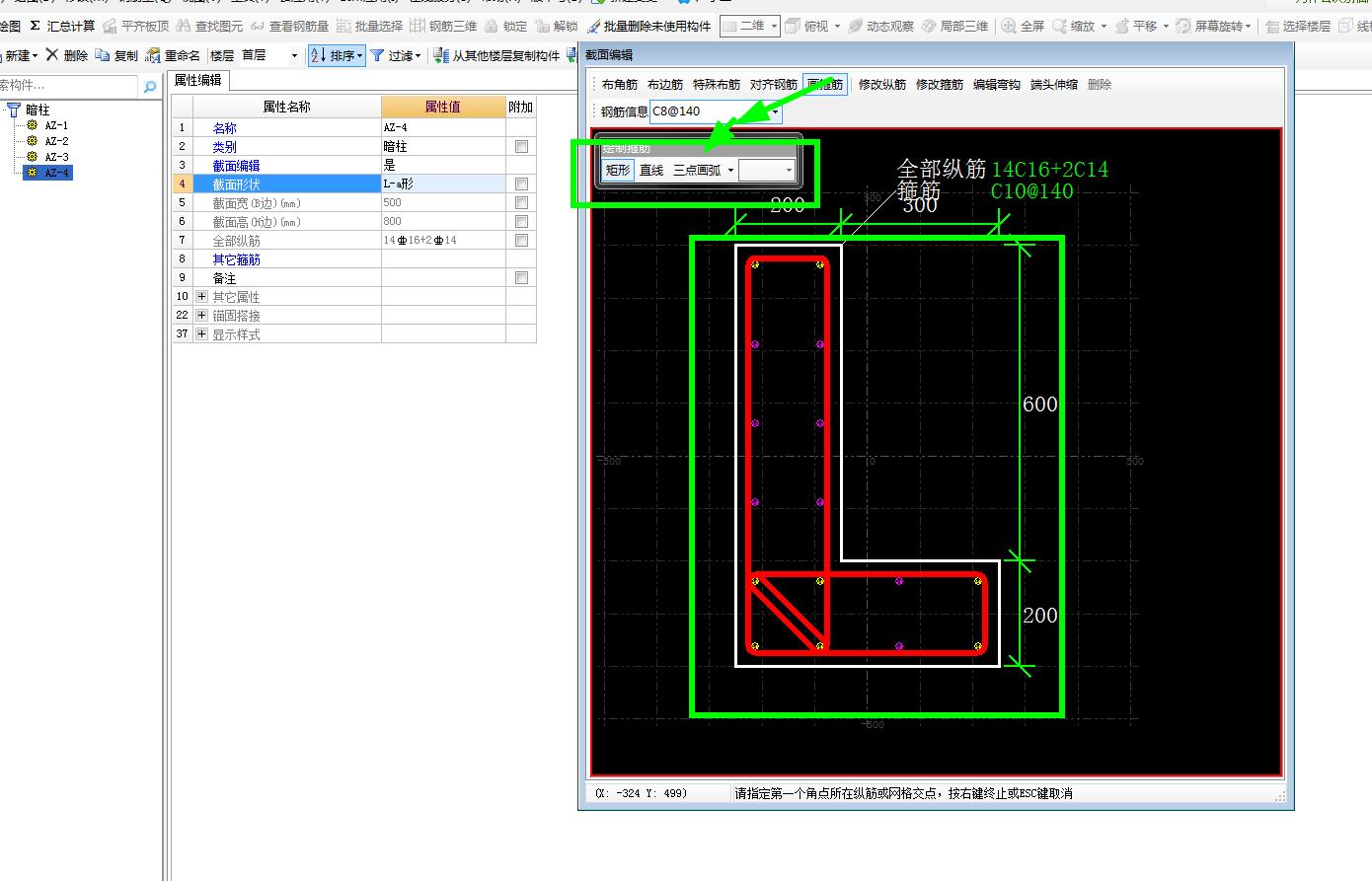Image resolution: width=1372 pixels, height=881 pixels.
Task: Toggle 附加 checkbox for 截面宽 row
Action: [x=521, y=202]
